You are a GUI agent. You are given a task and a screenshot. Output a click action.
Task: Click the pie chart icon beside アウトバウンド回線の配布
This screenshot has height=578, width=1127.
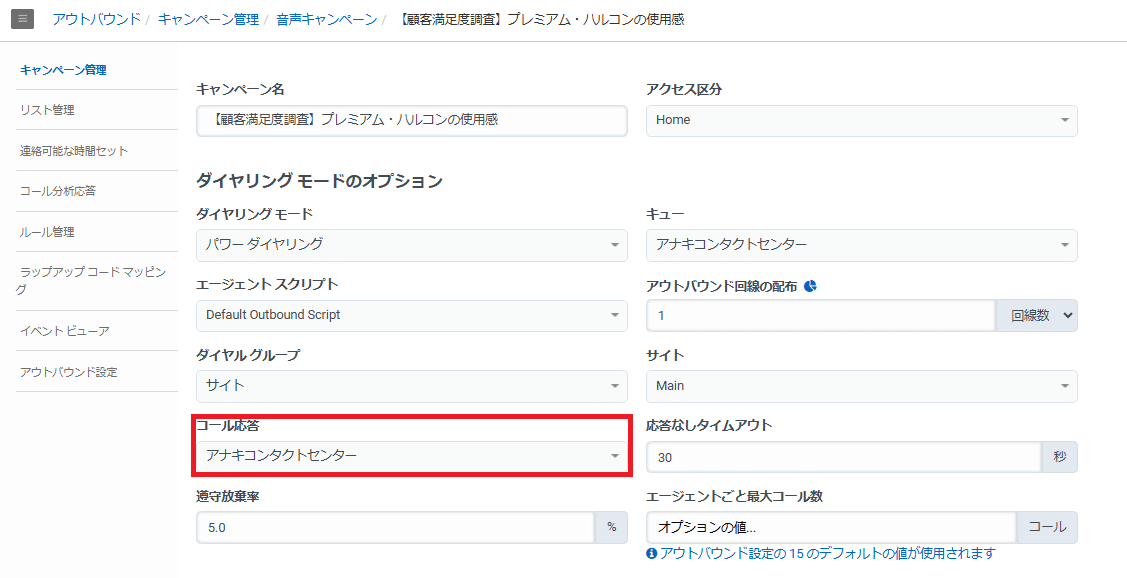tap(810, 286)
